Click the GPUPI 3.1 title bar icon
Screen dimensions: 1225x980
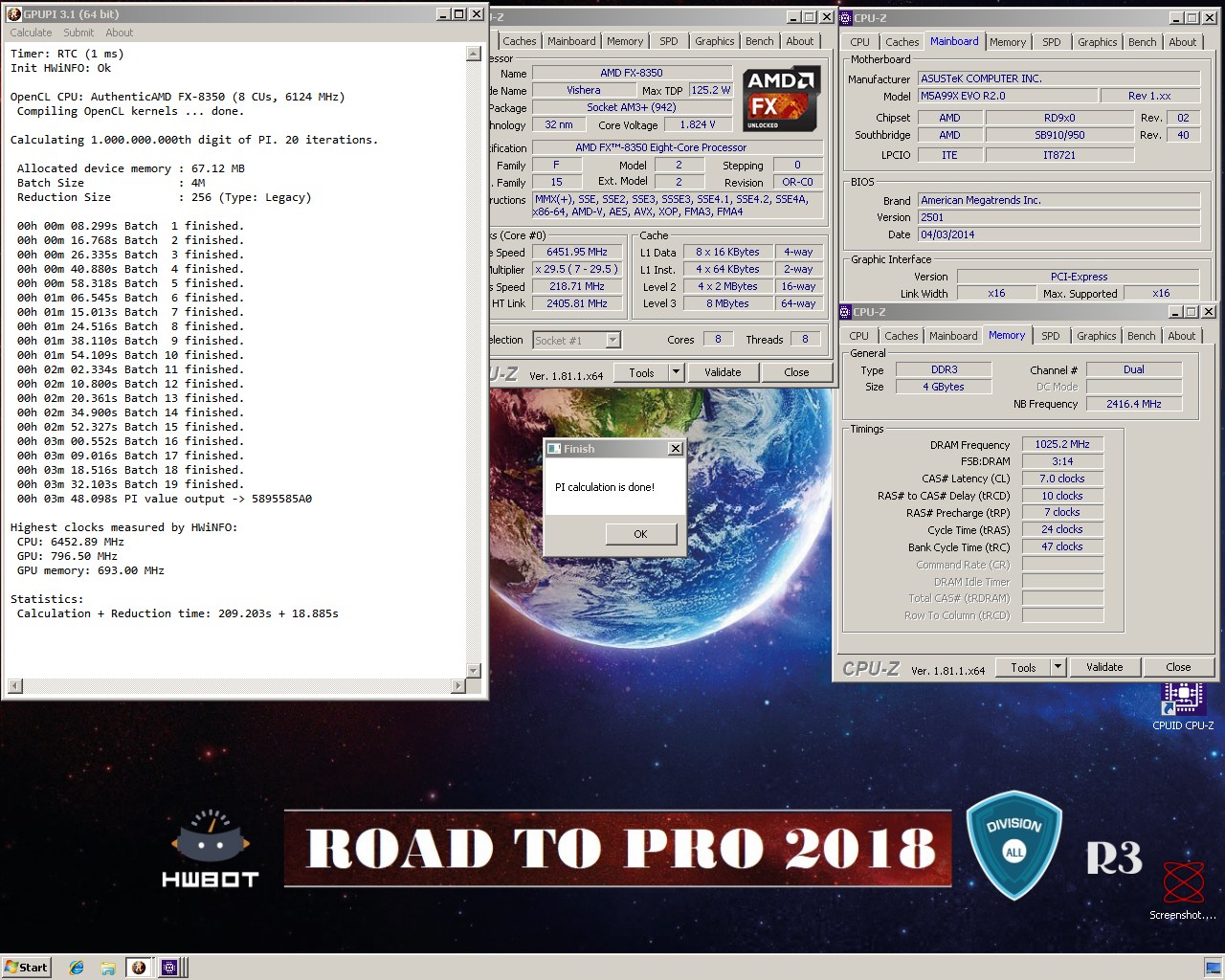point(13,14)
